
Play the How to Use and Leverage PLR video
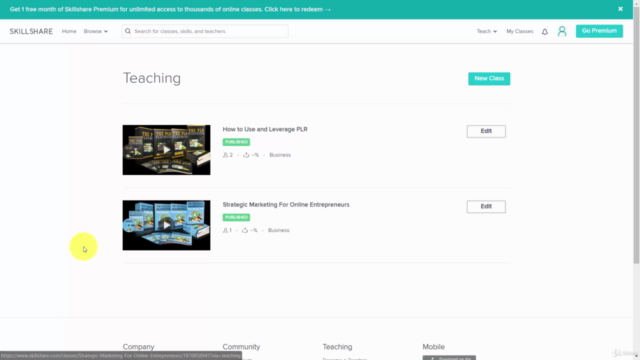point(167,150)
